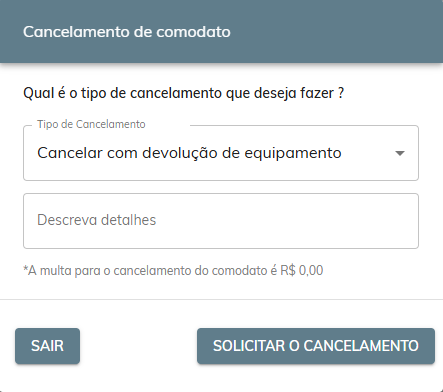Viewport: 443px width, 392px height.
Task: Click the question 'Qual é o tipo de cancelamento'
Action: click(183, 93)
